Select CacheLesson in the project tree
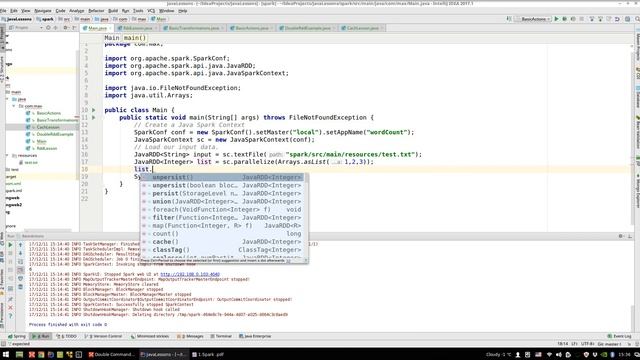Image resolution: width=640 pixels, height=360 pixels. click(48, 127)
